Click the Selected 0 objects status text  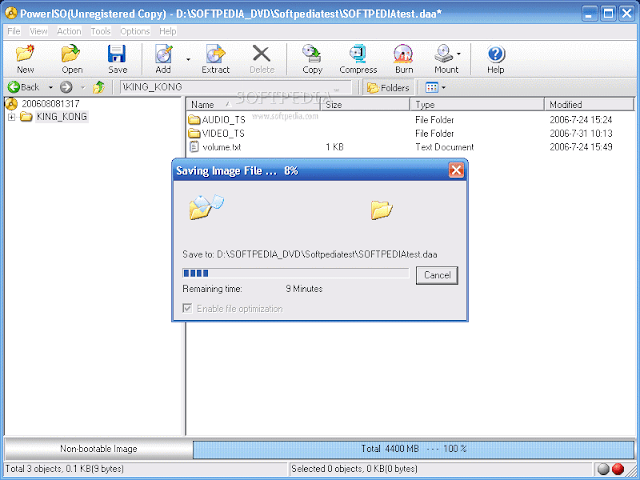pos(354,469)
